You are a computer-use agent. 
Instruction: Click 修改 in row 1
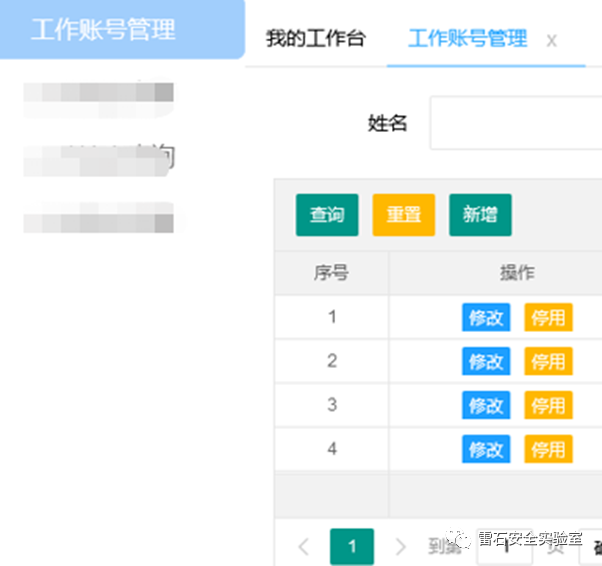[486, 317]
